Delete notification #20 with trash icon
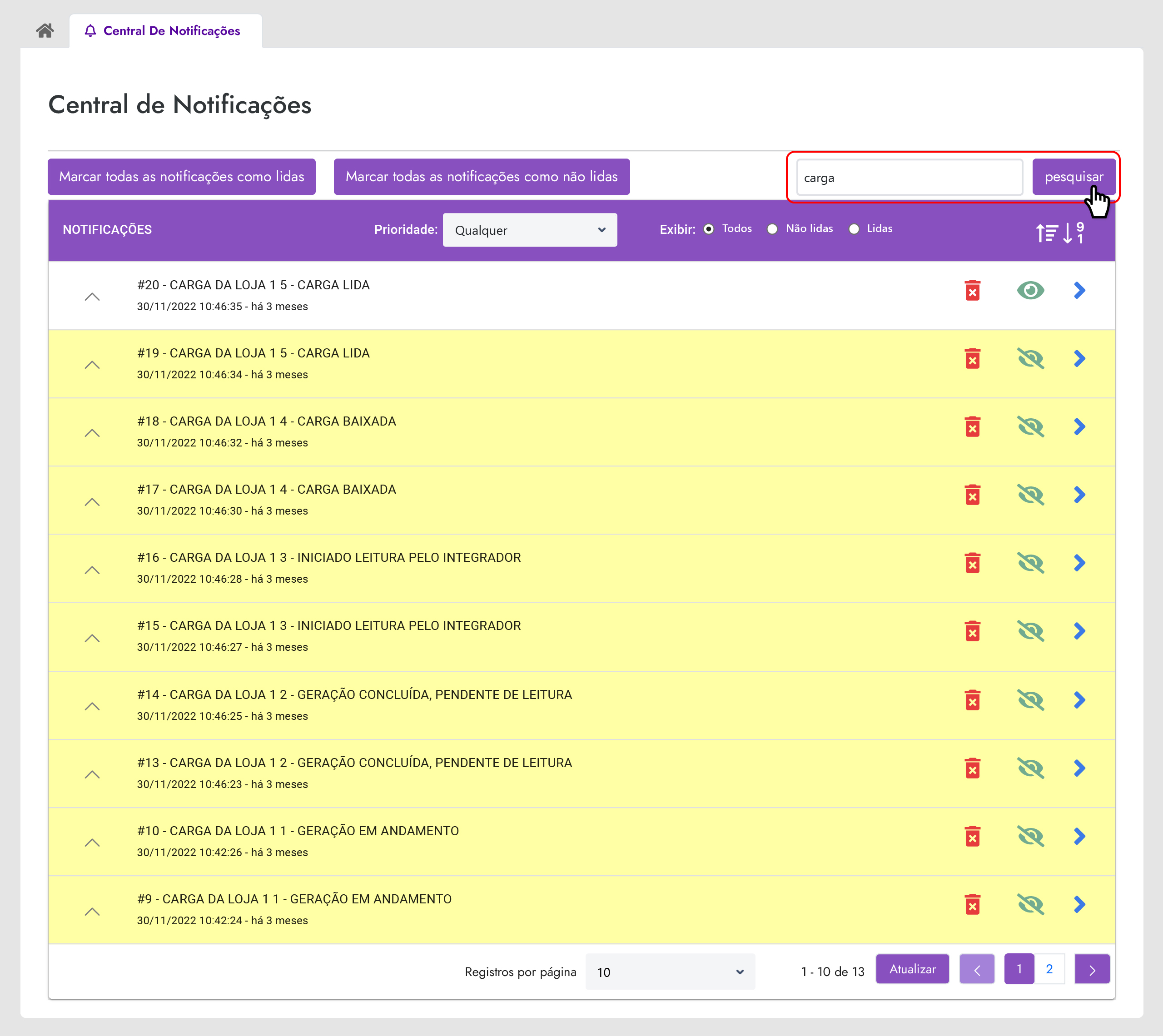Screen dimensions: 1163x1036 click(972, 290)
